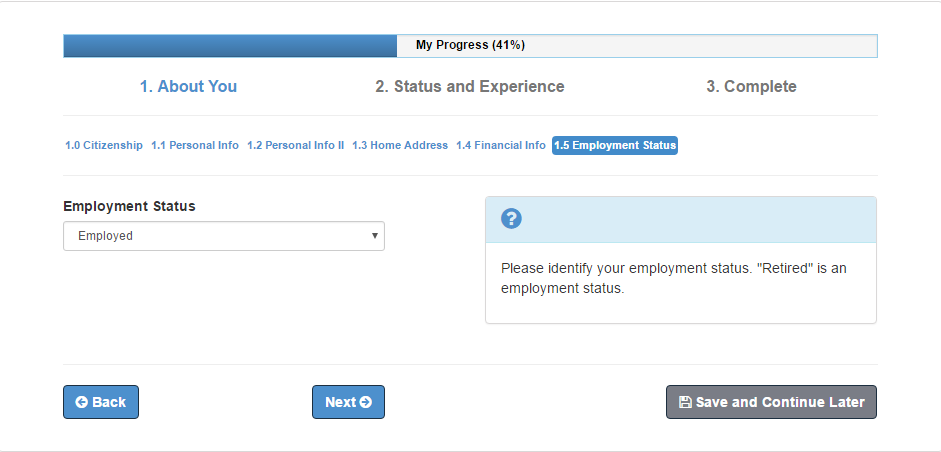
Task: Click the floppy disk save icon
Action: 685,402
